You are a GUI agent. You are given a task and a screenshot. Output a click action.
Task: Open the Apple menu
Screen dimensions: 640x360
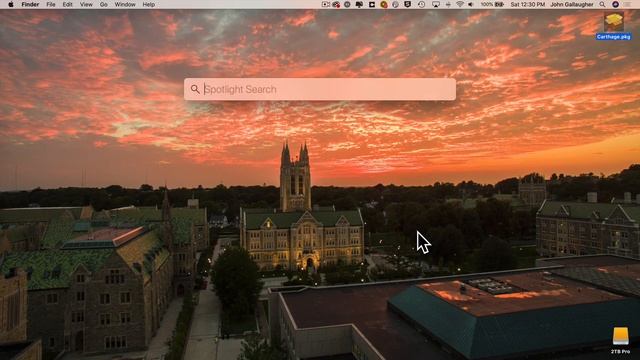(11, 4)
